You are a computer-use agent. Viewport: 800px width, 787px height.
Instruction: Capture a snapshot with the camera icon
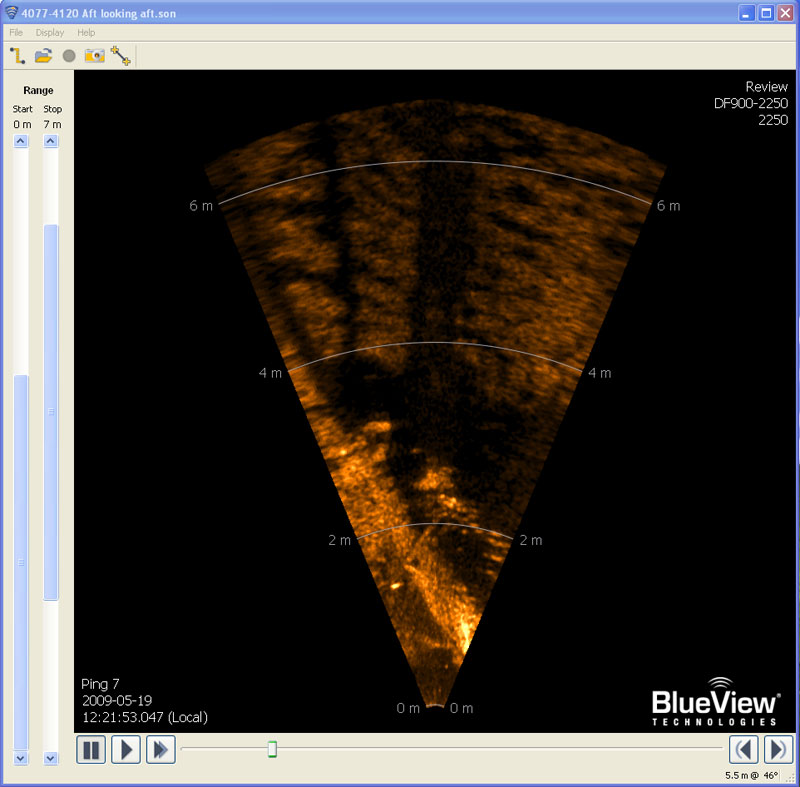95,56
